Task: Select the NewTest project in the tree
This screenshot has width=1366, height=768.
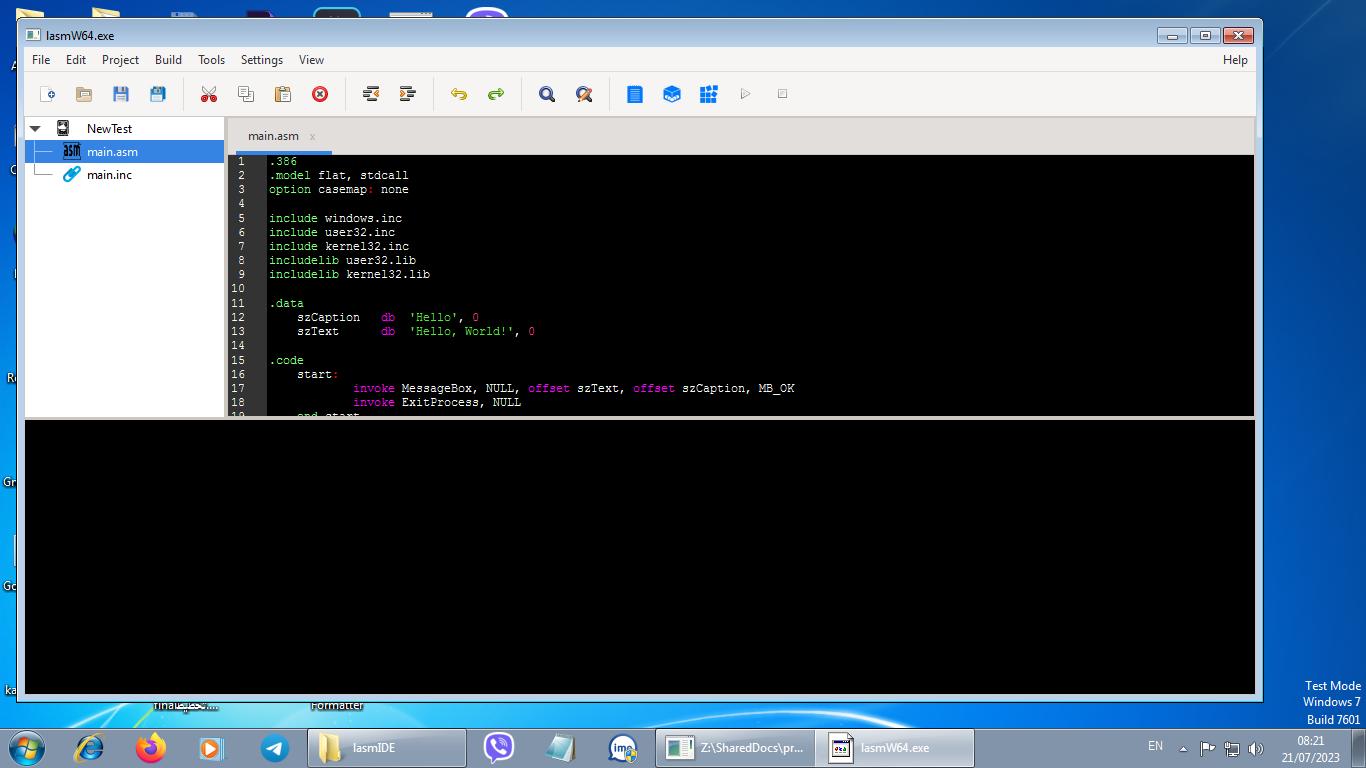Action: 109,129
